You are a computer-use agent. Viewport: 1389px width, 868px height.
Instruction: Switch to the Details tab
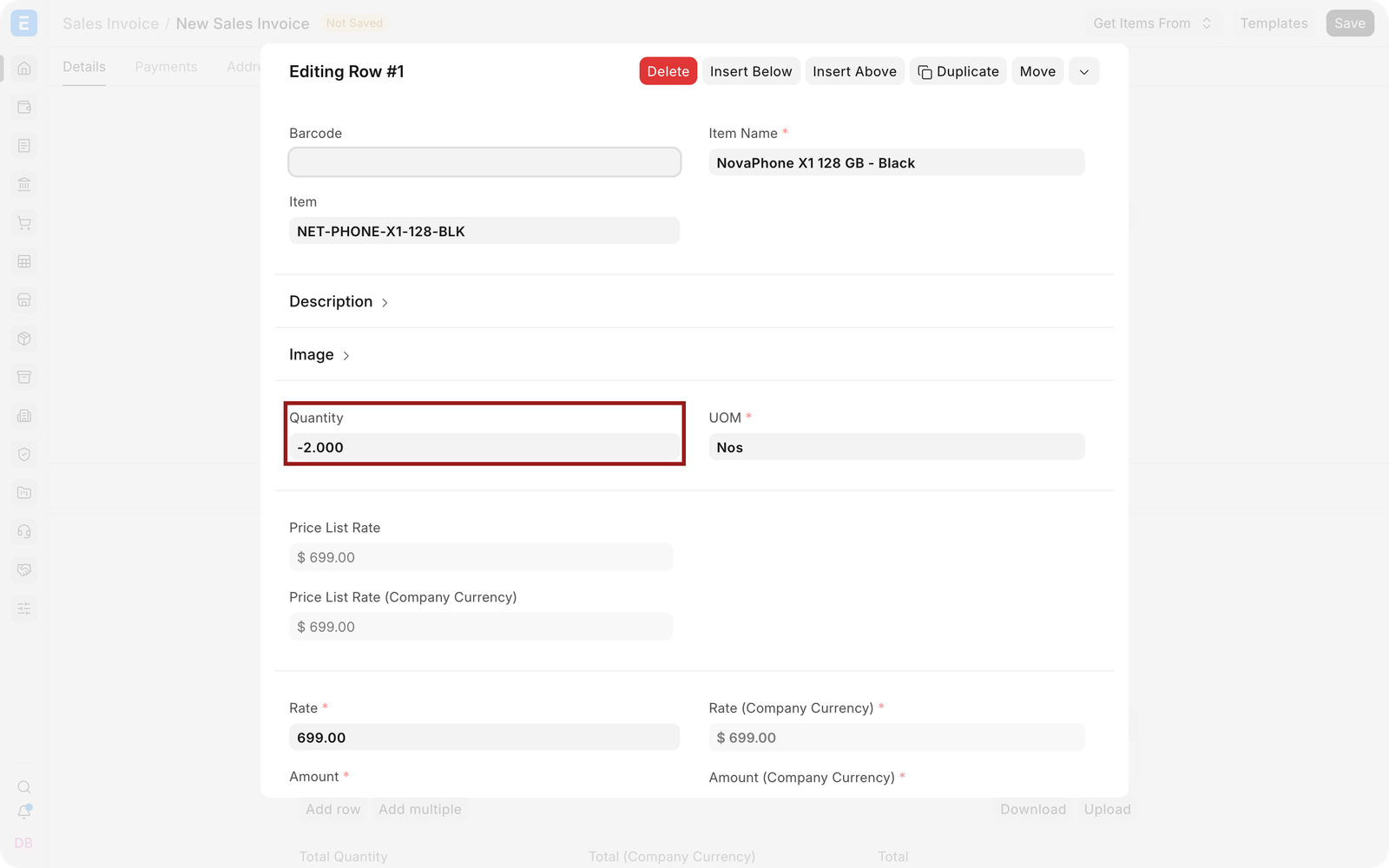pyautogui.click(x=84, y=67)
